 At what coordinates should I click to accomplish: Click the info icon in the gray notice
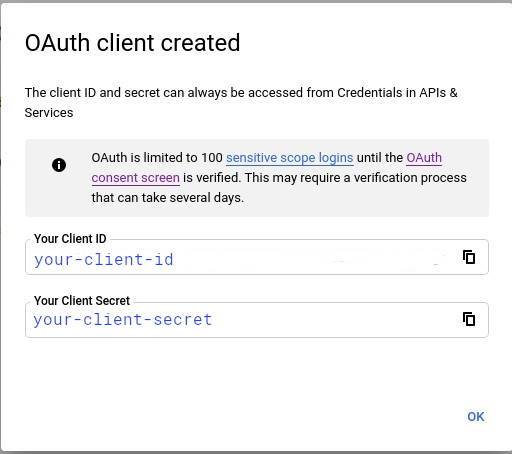tap(59, 165)
